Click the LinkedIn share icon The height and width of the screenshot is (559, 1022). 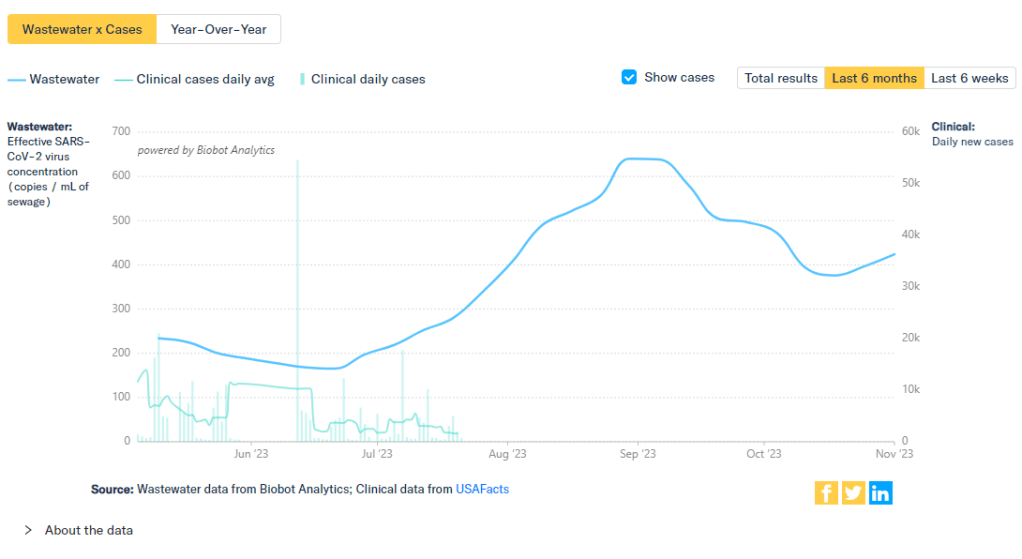[x=880, y=492]
